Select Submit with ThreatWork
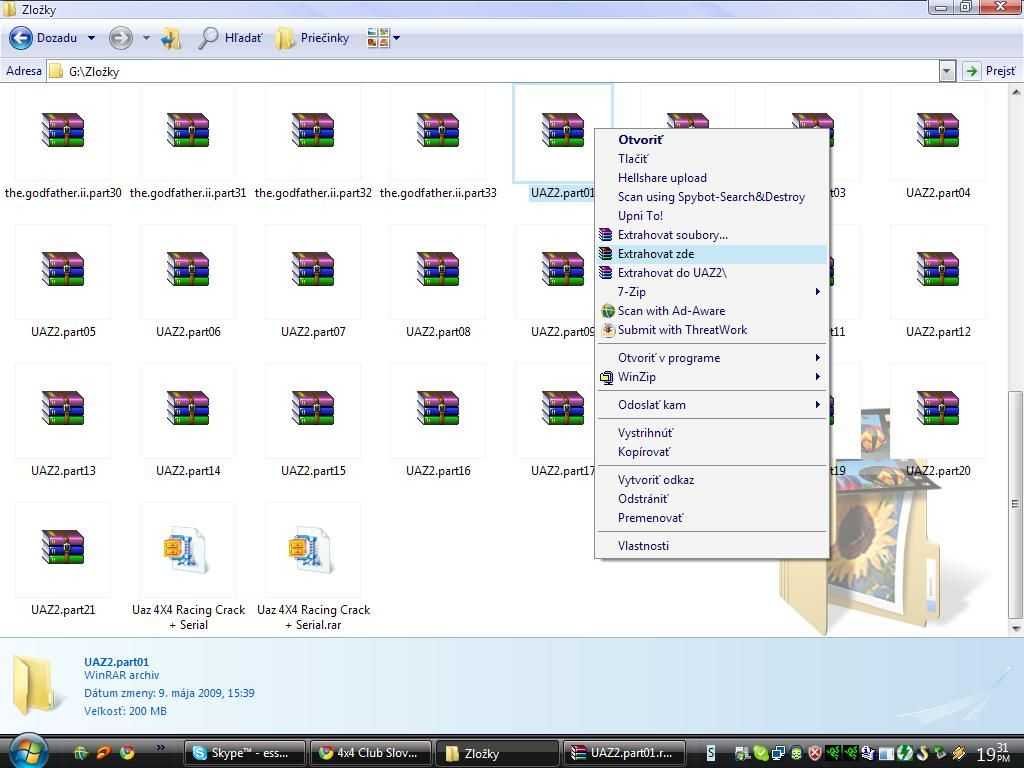This screenshot has height=768, width=1024. pos(712,330)
